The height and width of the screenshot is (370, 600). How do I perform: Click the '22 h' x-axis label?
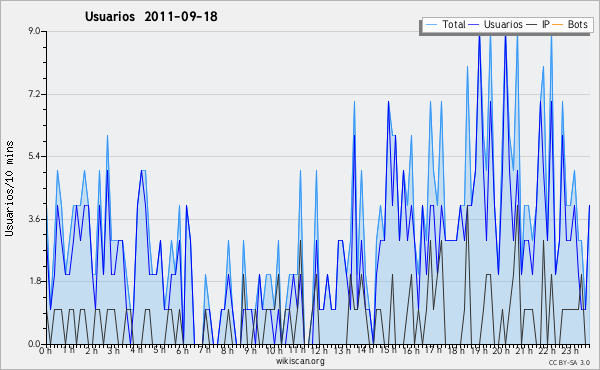tap(547, 351)
